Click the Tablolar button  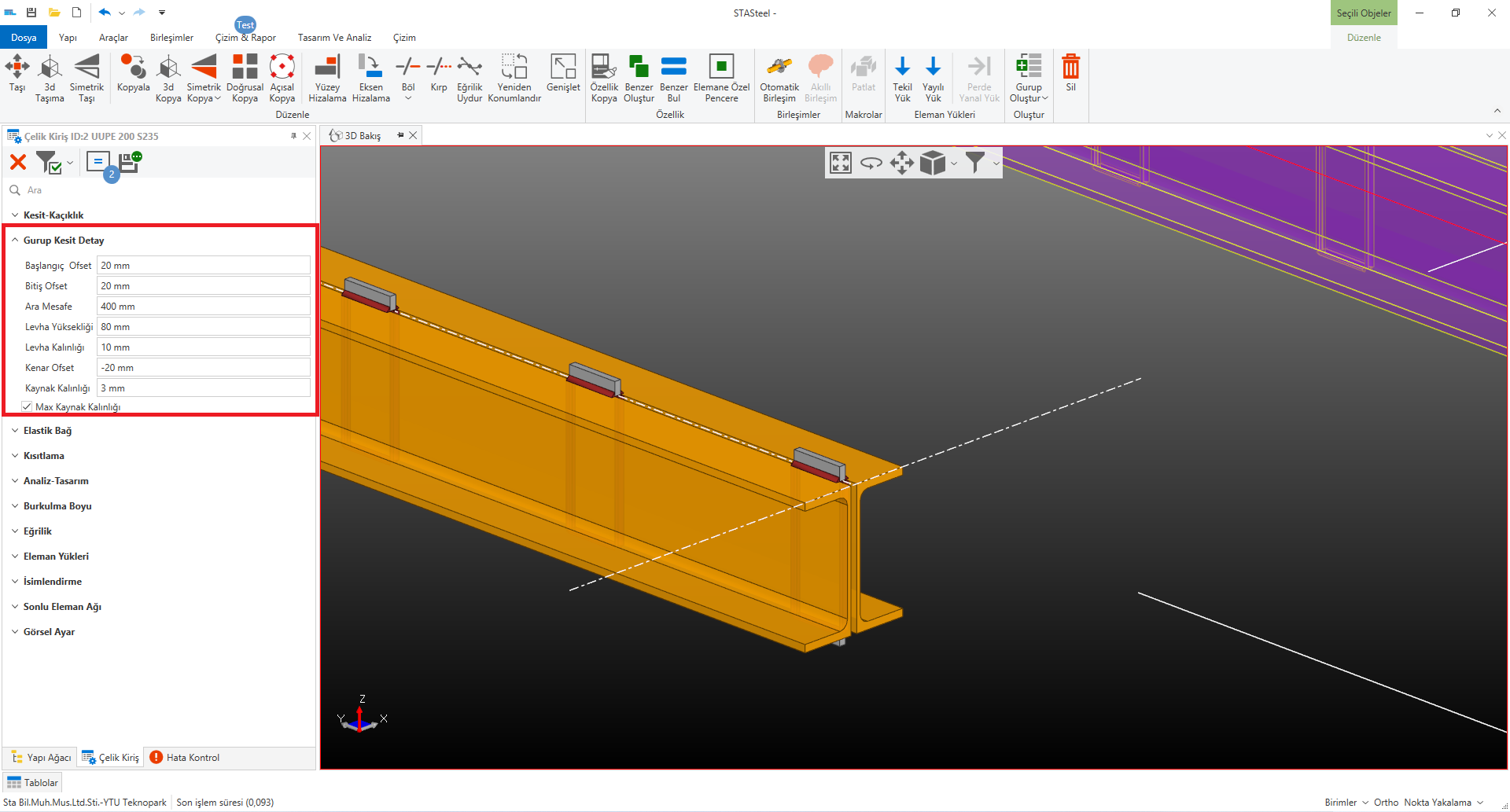(33, 783)
